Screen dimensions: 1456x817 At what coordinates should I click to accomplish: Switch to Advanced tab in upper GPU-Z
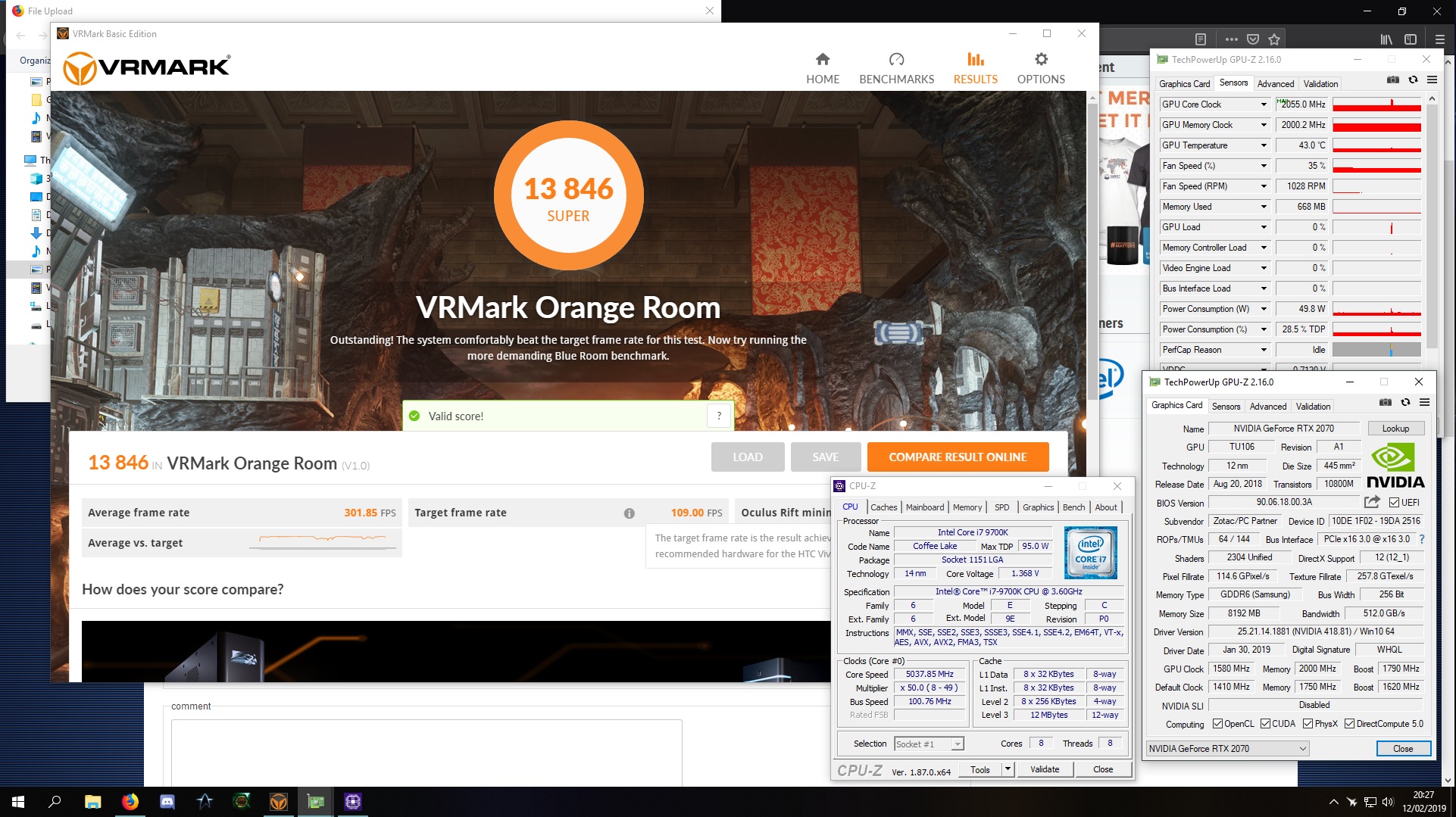point(1276,84)
